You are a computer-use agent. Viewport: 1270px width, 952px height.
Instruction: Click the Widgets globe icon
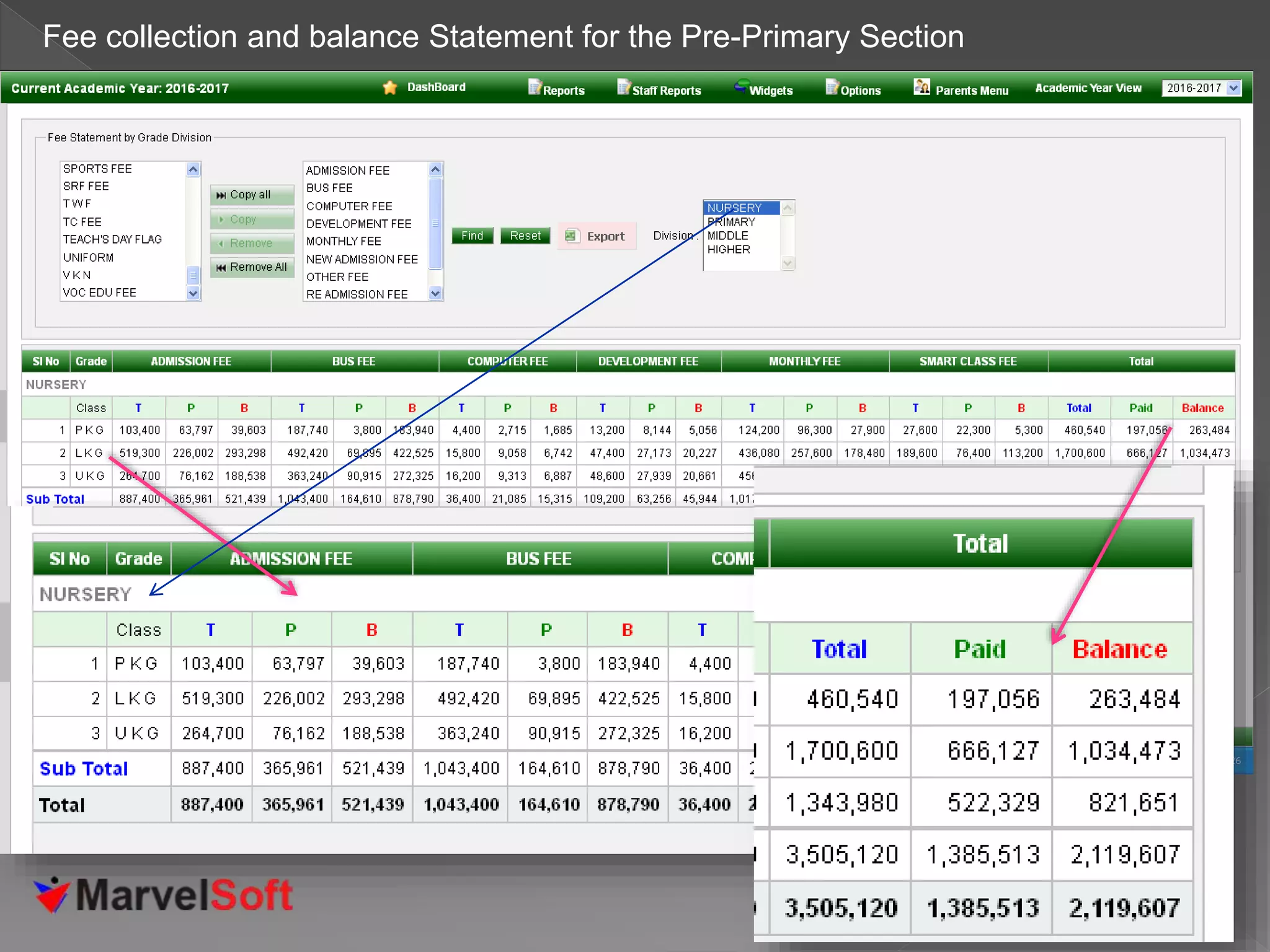click(x=741, y=86)
